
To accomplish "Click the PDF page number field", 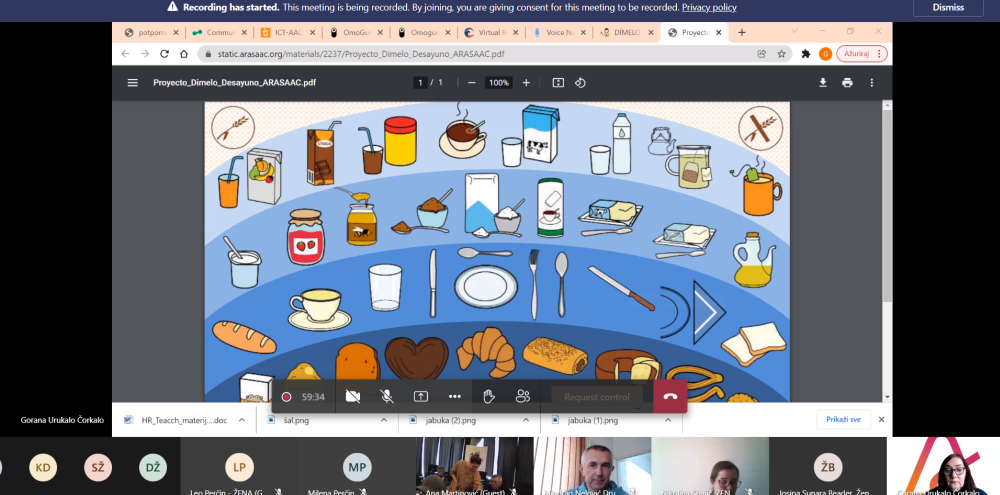I will point(420,83).
